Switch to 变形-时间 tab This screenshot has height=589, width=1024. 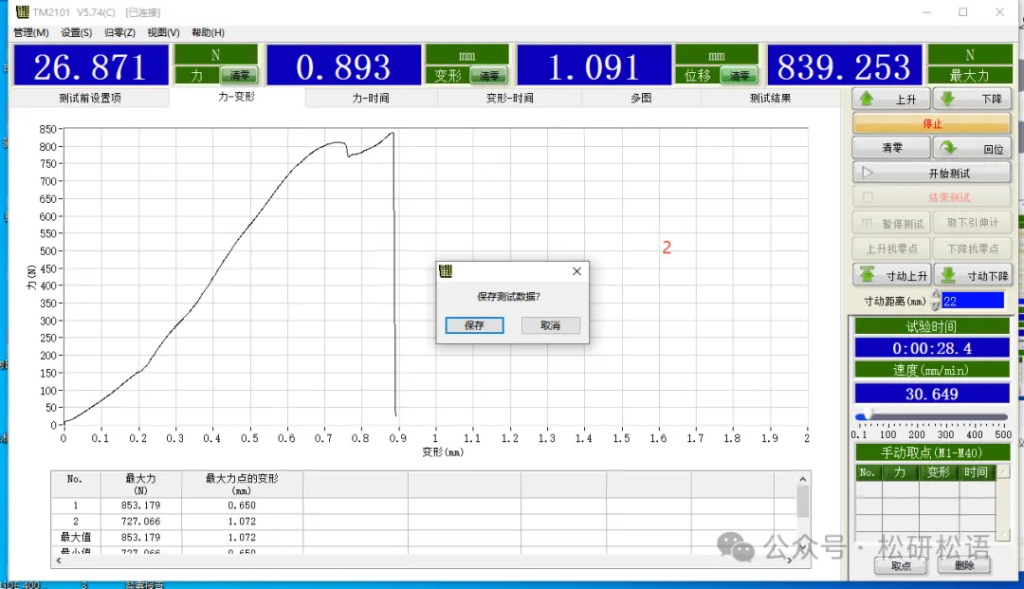[509, 98]
